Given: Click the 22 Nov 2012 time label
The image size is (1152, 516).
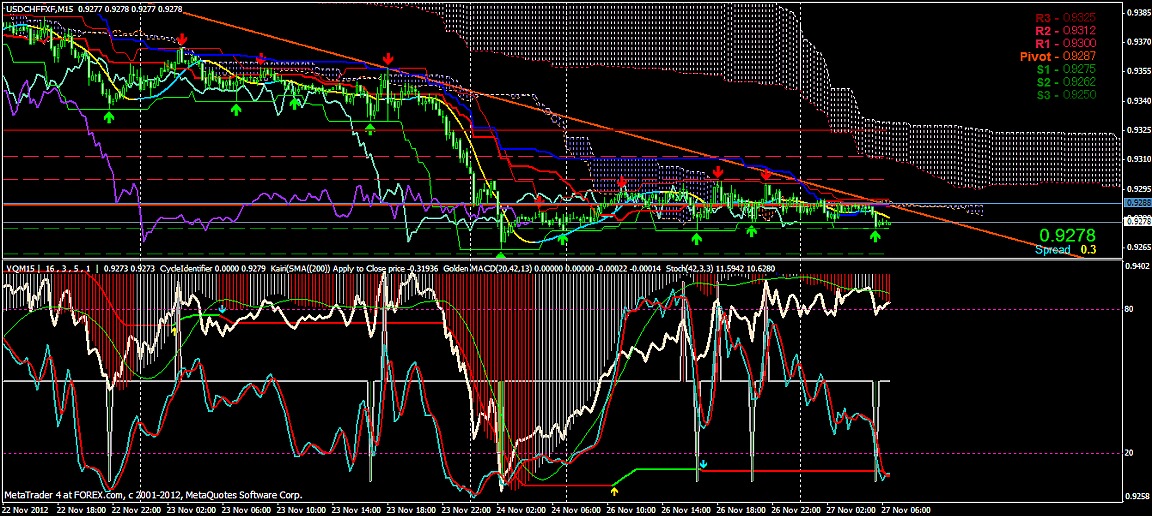Looking at the screenshot, I should tap(24, 509).
